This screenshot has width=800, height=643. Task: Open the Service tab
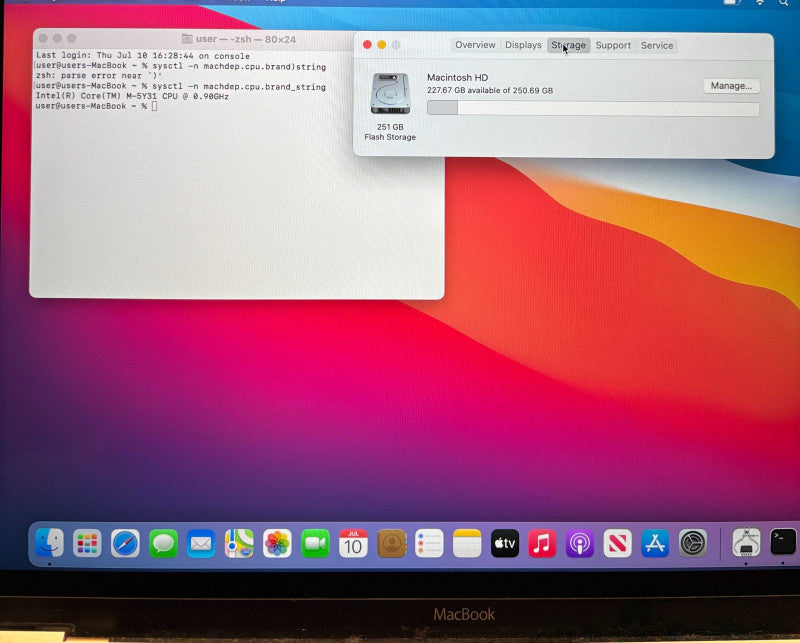click(x=657, y=45)
